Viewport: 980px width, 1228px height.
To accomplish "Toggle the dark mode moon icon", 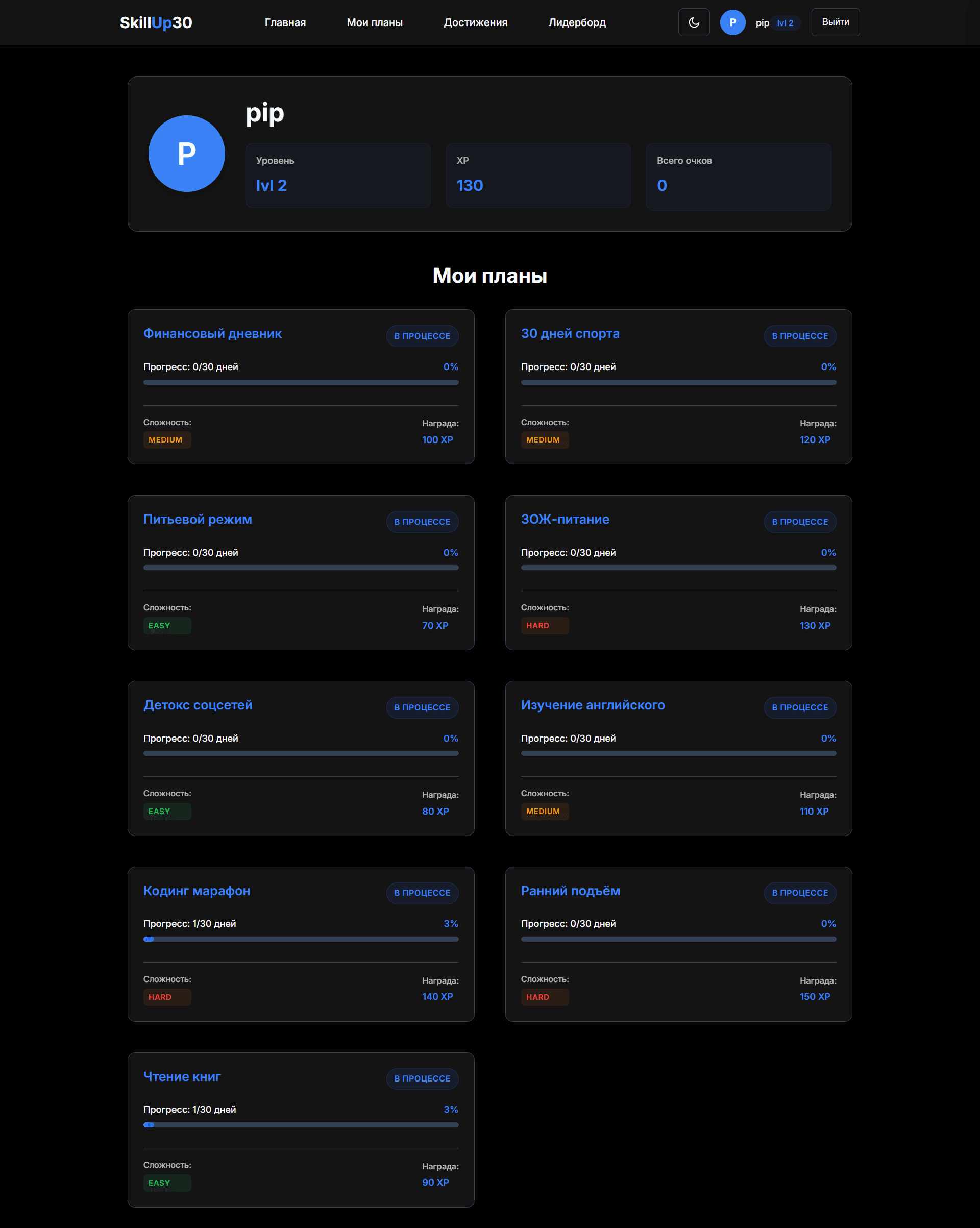I will point(694,22).
